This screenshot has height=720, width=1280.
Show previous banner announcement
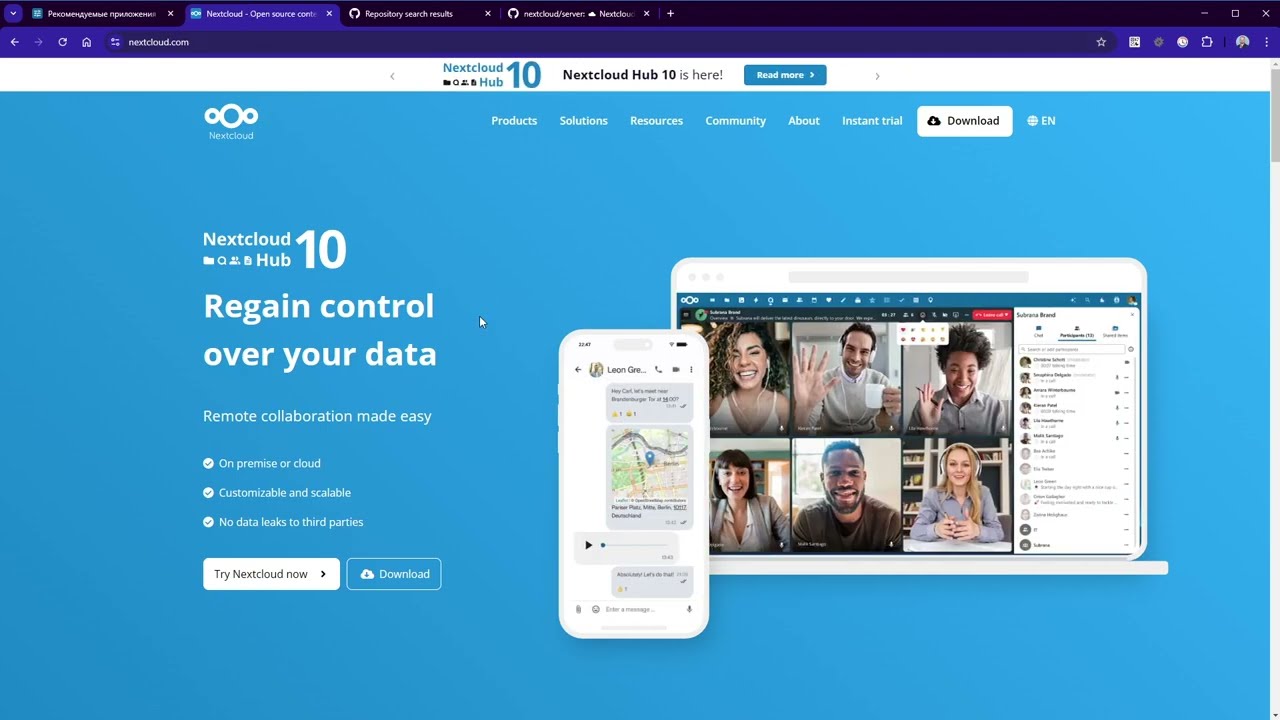tap(392, 76)
